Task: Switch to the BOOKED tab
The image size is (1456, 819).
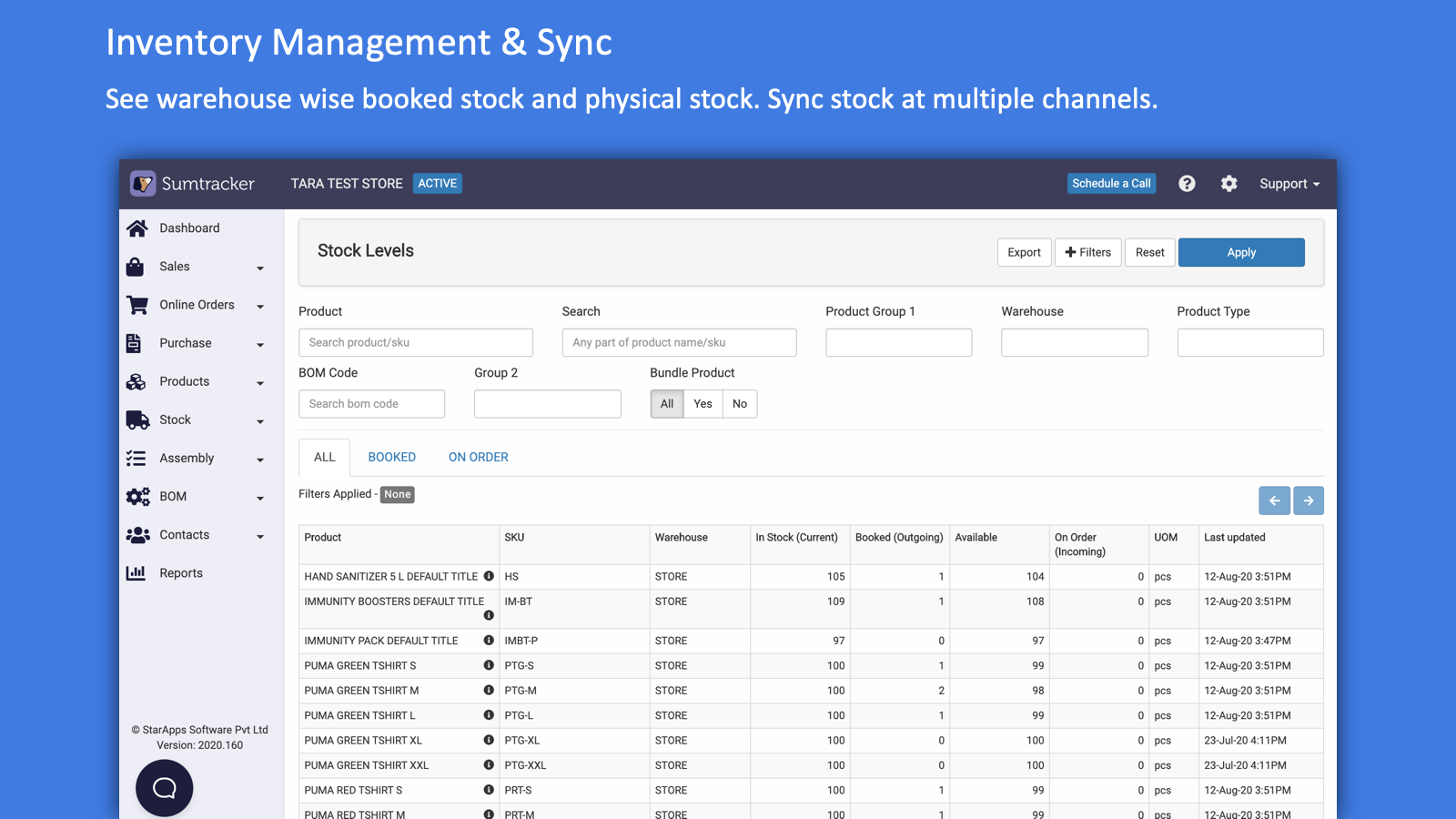Action: [391, 457]
